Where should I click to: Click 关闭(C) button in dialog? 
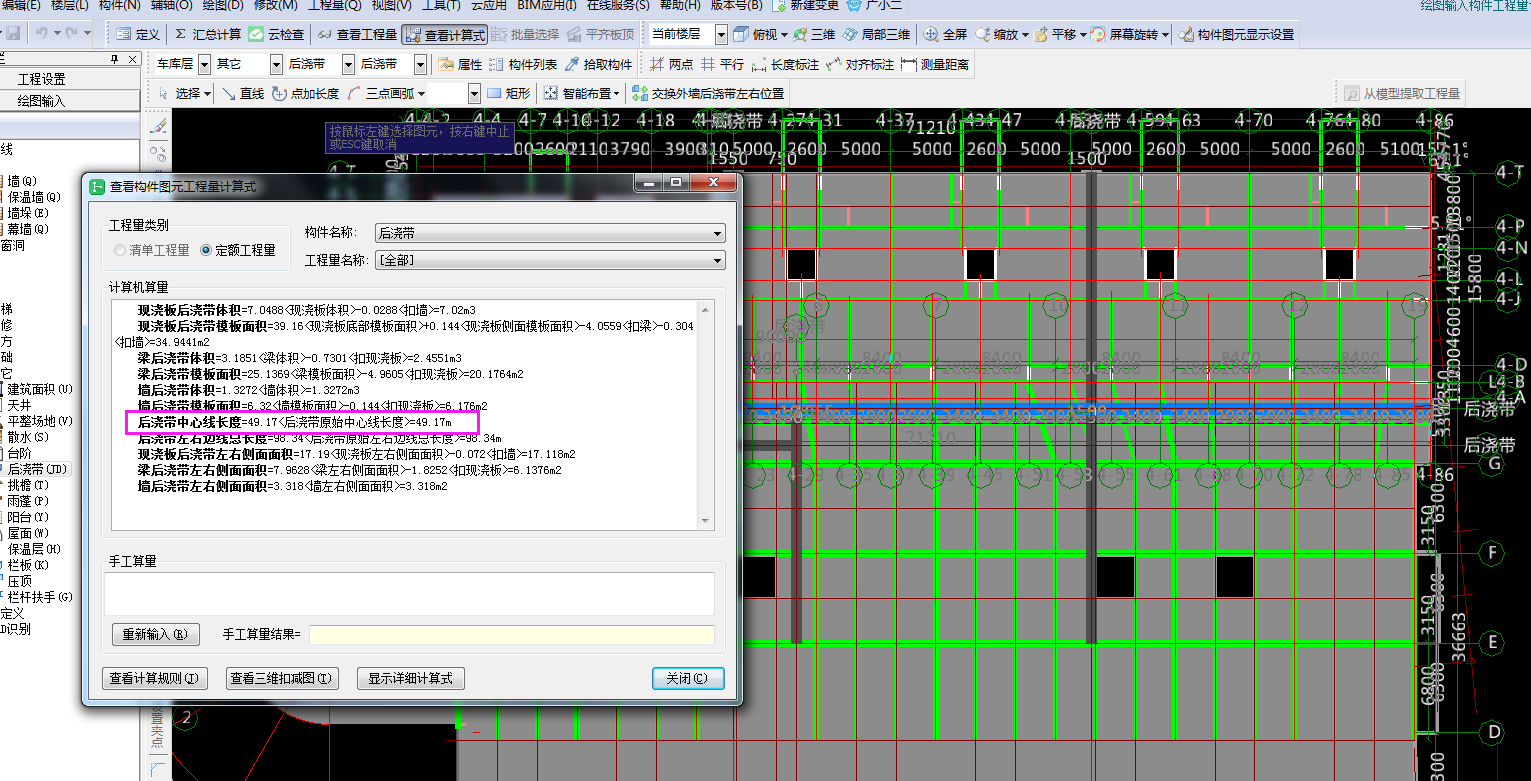(688, 678)
